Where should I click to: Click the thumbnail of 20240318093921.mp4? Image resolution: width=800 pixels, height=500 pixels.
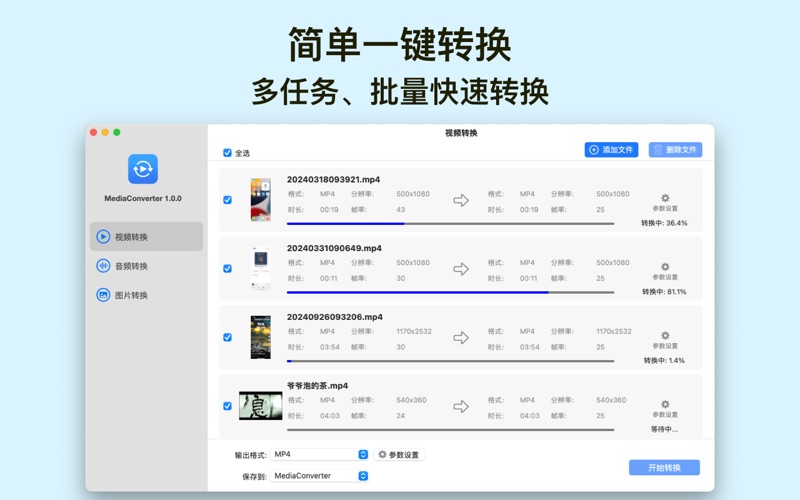tap(261, 199)
